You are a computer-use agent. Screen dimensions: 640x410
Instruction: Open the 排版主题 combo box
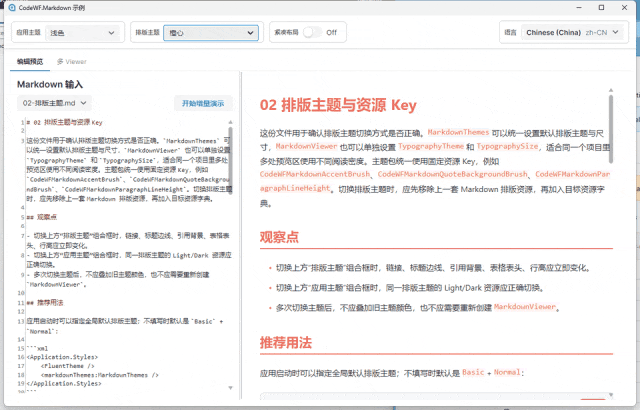pos(211,33)
